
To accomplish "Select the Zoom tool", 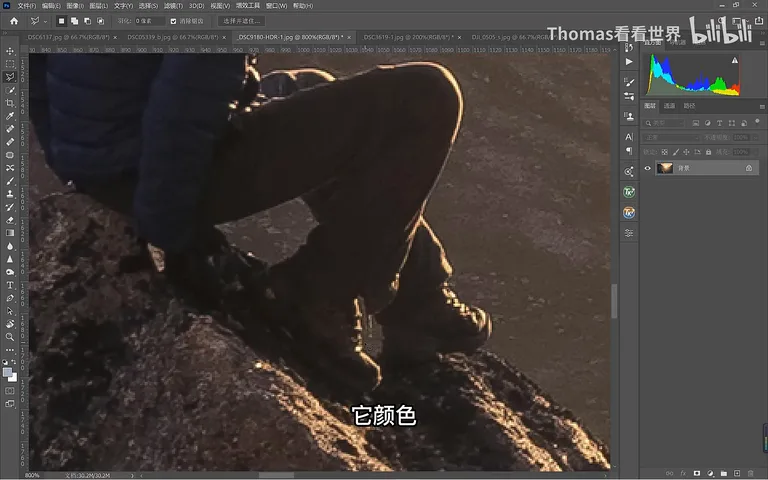I will pos(10,337).
